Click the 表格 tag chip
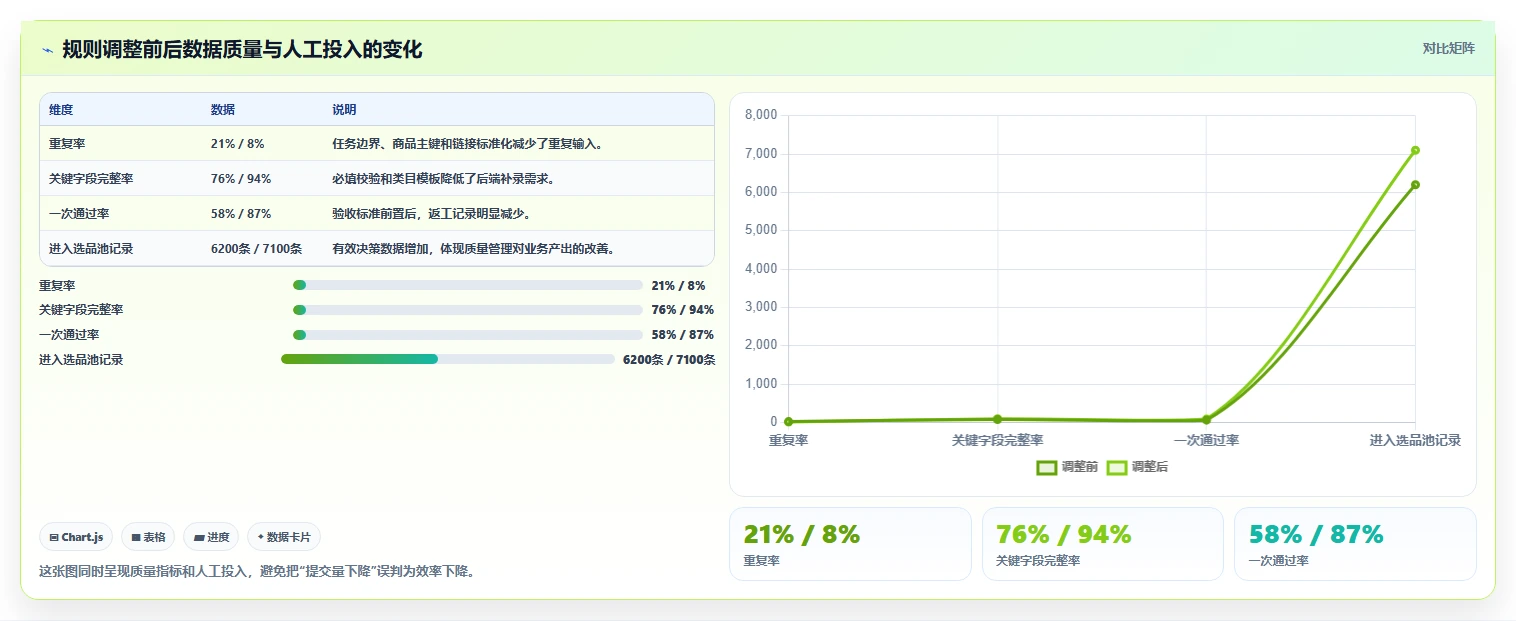The height and width of the screenshot is (621, 1516). click(x=148, y=537)
